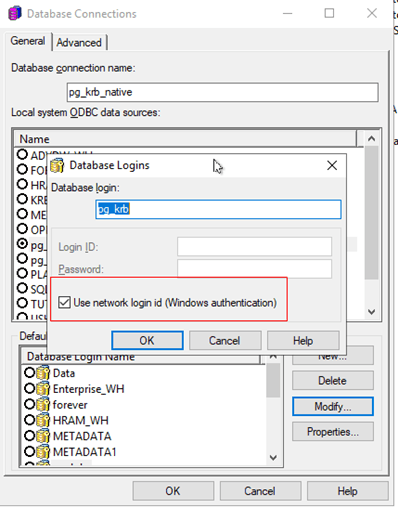
Task: Select the OP... ODBC data source radio
Action: click(22, 229)
